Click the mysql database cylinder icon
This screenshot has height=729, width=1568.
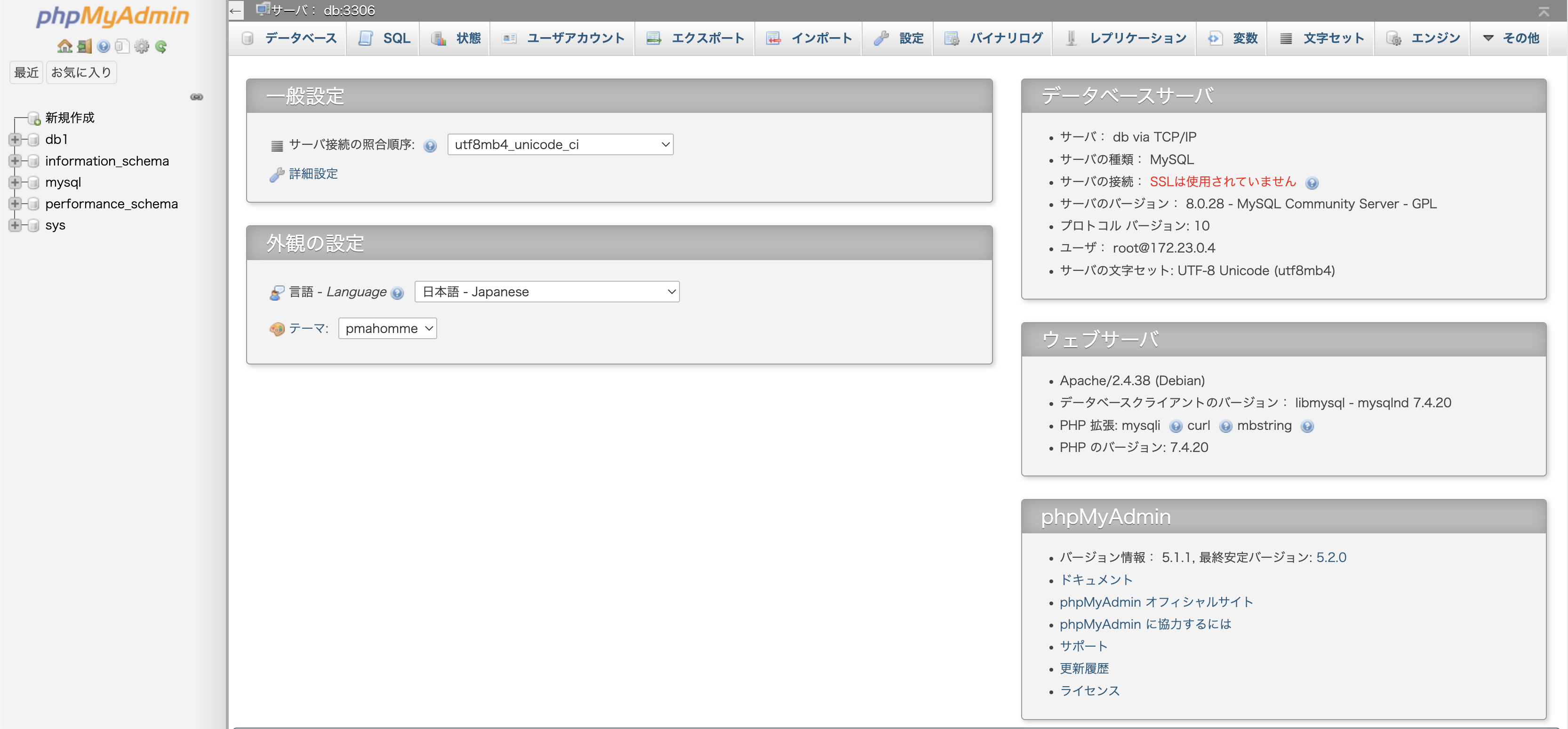pos(34,182)
